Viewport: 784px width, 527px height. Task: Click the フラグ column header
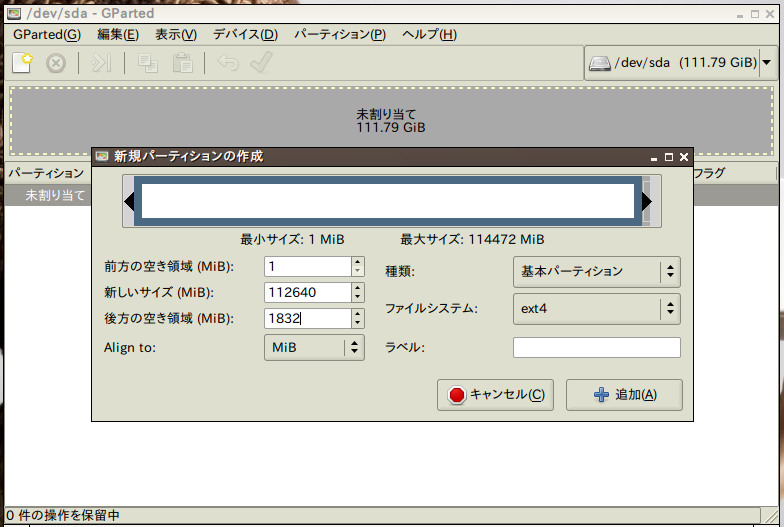710,174
